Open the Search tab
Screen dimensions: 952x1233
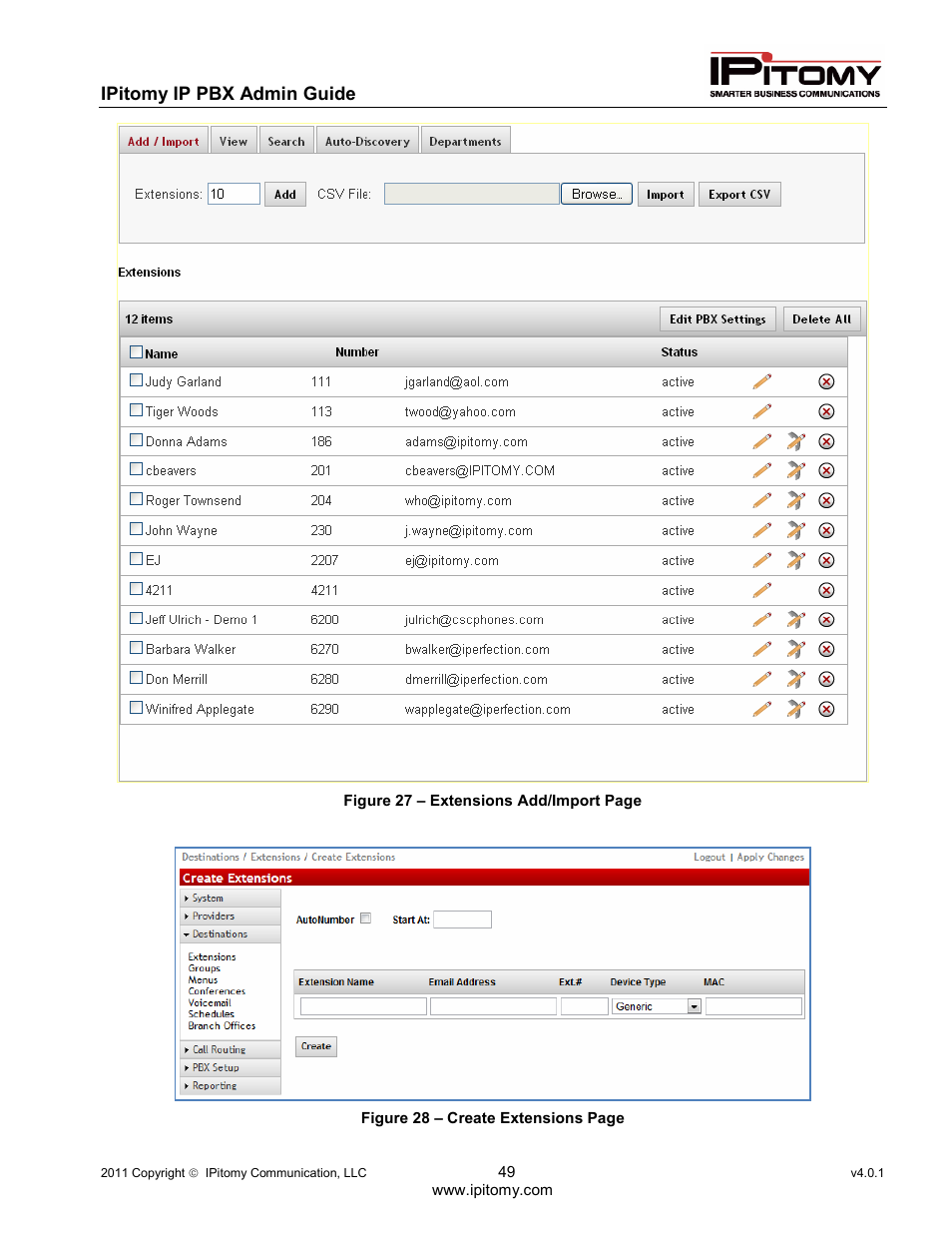tap(286, 141)
